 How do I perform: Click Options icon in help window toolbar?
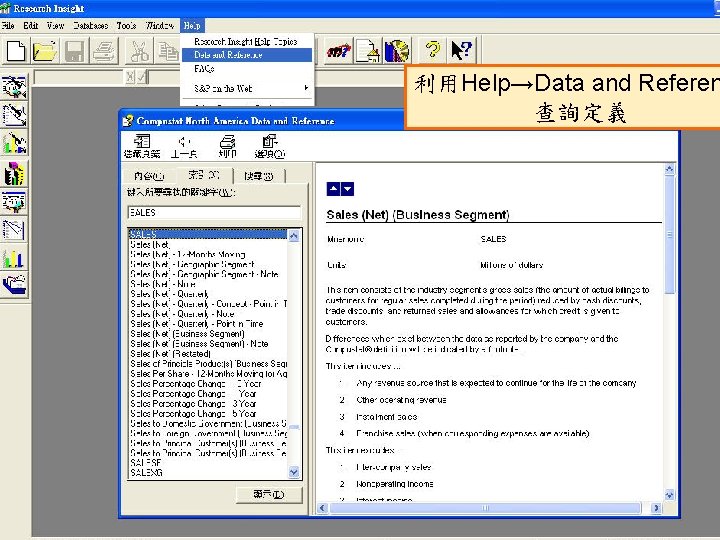pyautogui.click(x=270, y=146)
